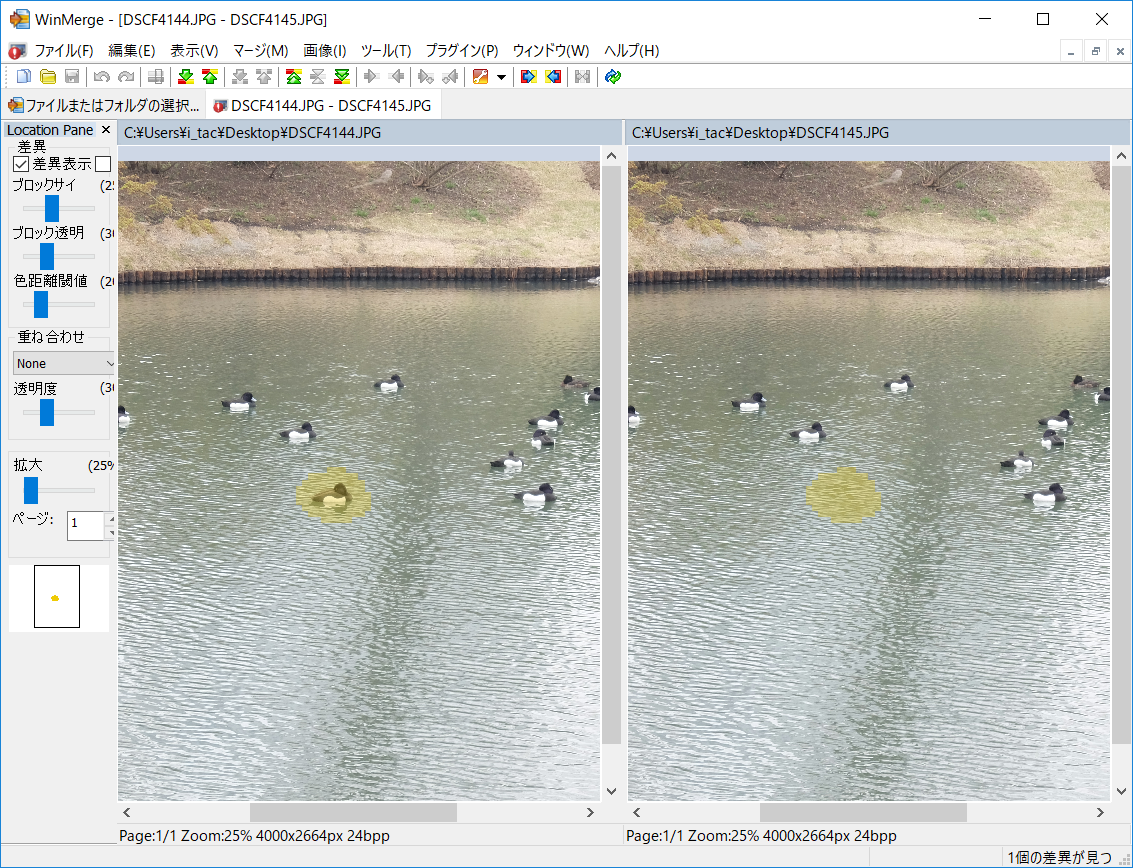Open the ヘルプ(H) menu
This screenshot has height=868, width=1133.
[632, 51]
